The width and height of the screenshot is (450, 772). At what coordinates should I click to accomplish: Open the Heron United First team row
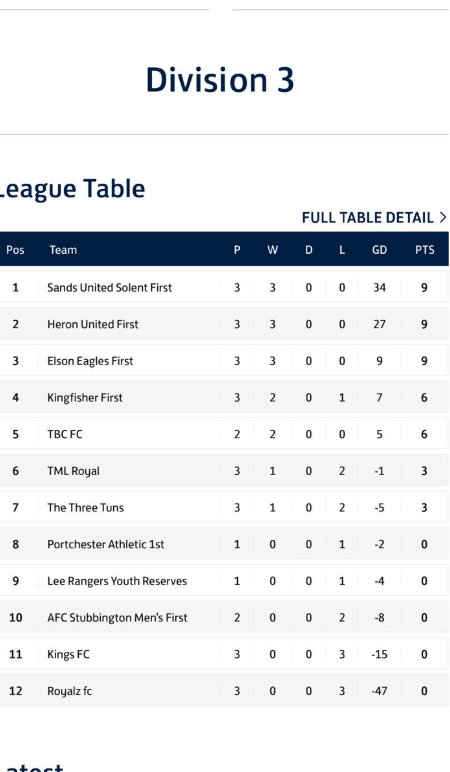pos(93,324)
